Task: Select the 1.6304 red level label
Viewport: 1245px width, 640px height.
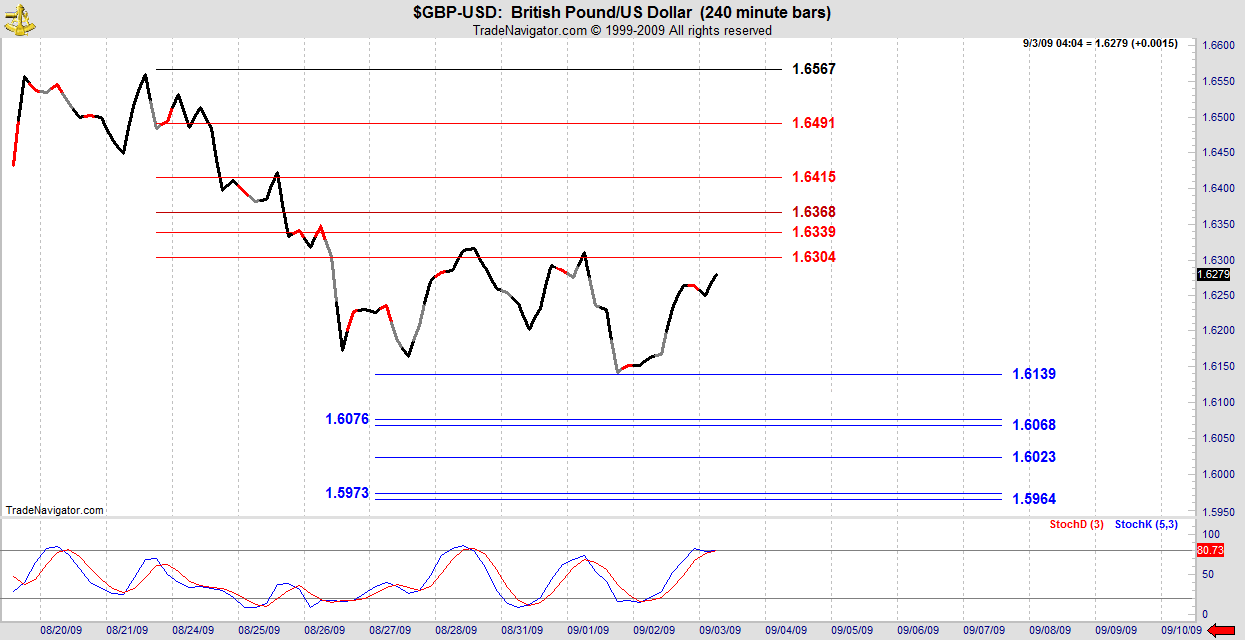Action: click(813, 257)
